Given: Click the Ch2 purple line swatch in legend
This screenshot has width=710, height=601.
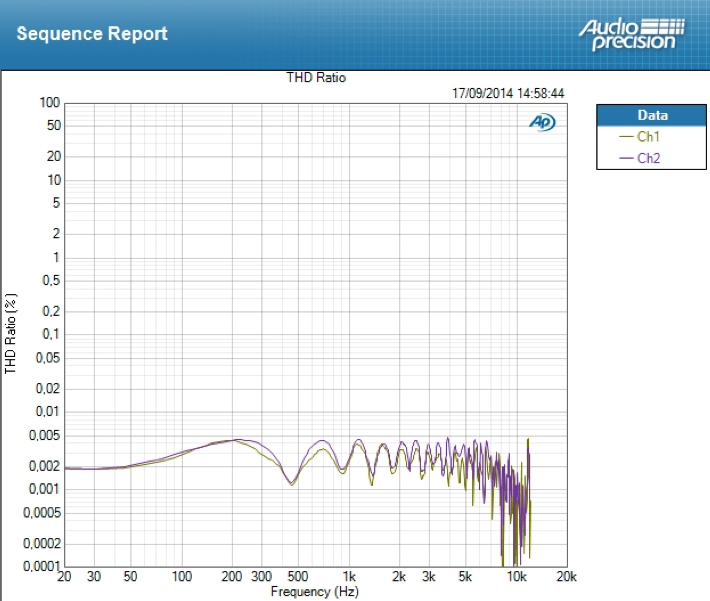Looking at the screenshot, I should click(x=627, y=158).
